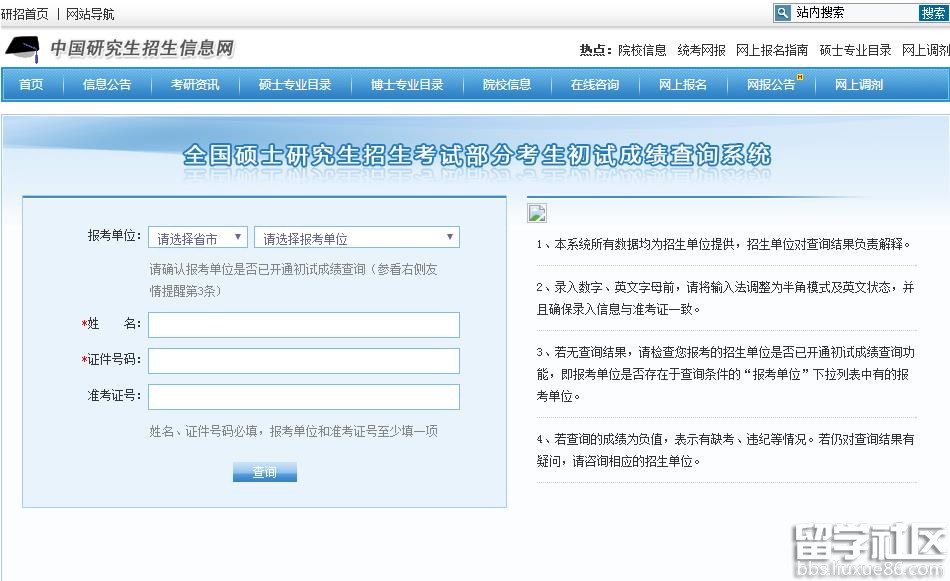Switch to the 信息公告 tab
Image resolution: width=950 pixels, height=581 pixels.
click(106, 85)
